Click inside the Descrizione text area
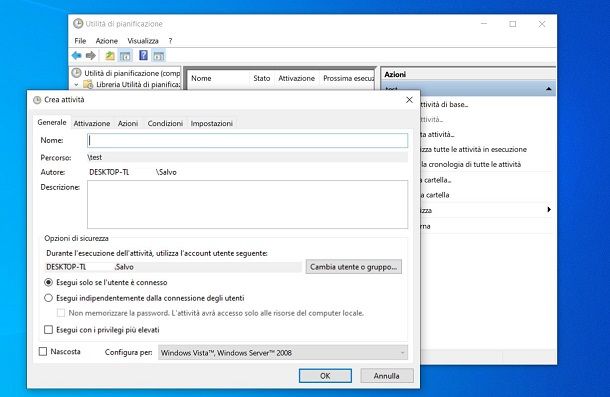610x397 pixels. click(247, 204)
